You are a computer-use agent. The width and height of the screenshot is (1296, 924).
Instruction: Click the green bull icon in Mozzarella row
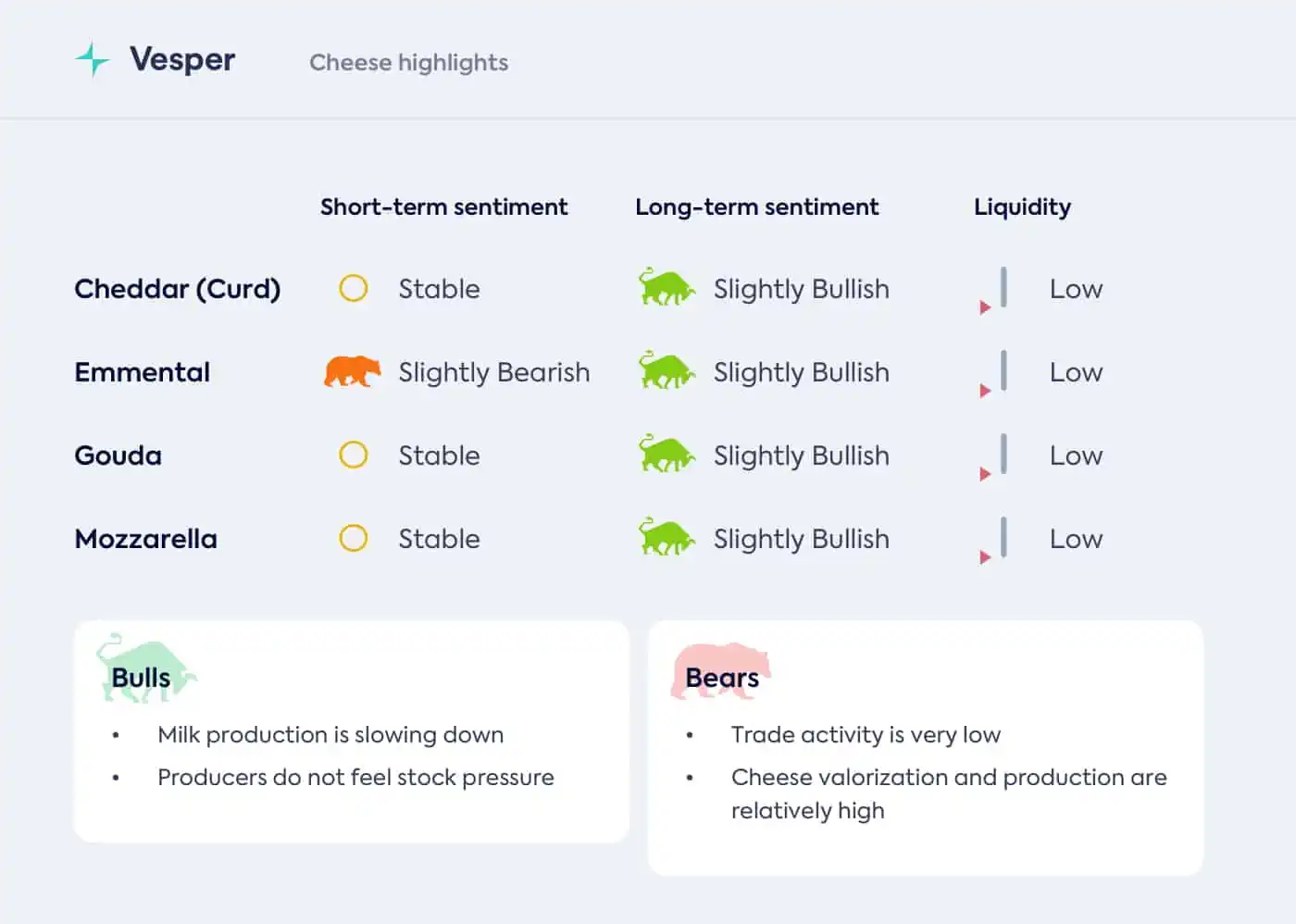(667, 537)
